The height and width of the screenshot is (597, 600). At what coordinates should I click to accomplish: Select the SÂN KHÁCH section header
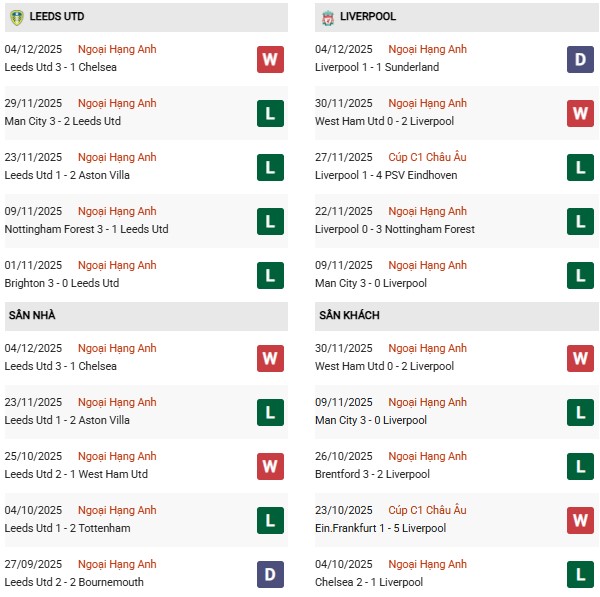[x=349, y=316]
